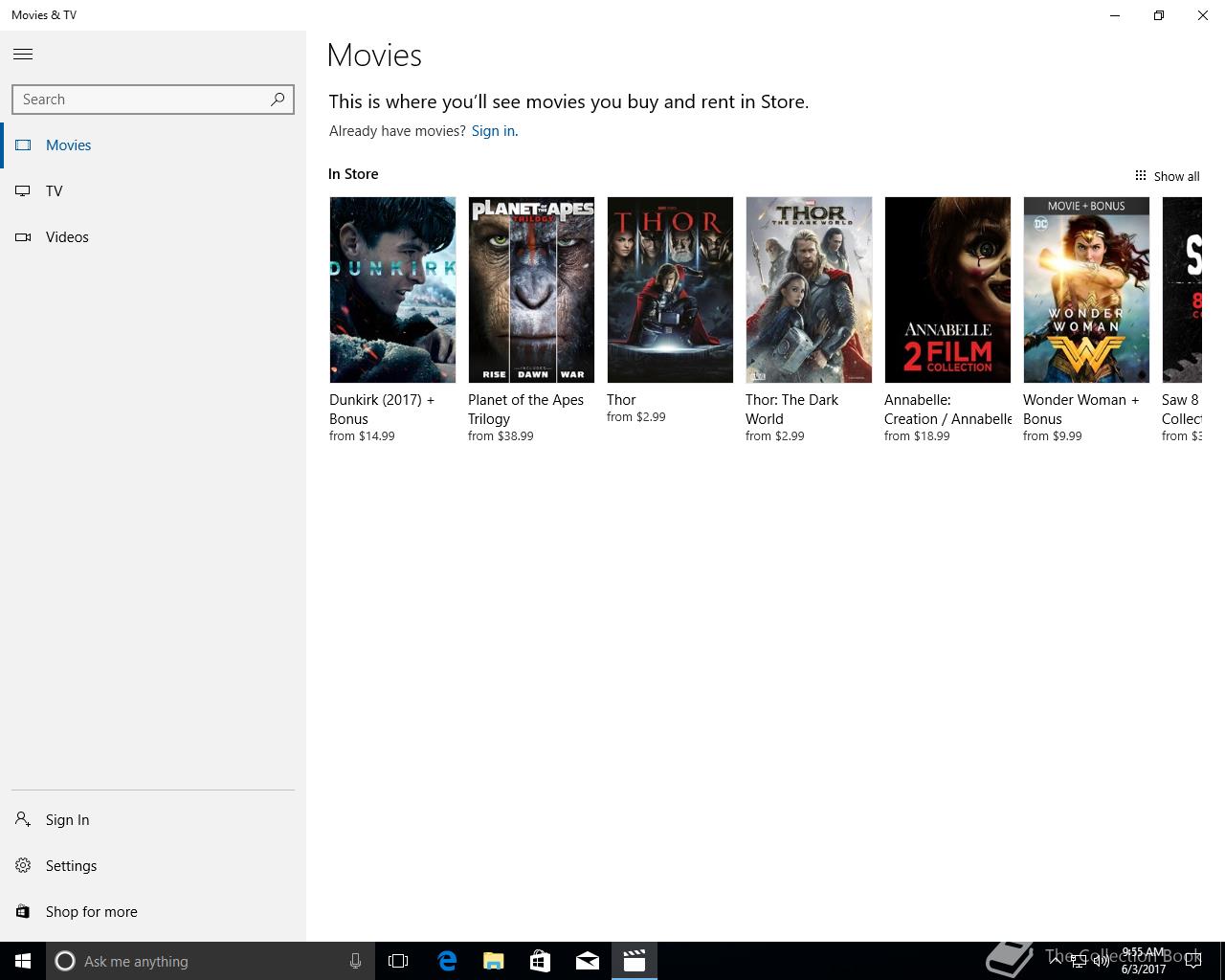
Task: Click the Sign in link
Action: pyautogui.click(x=493, y=131)
